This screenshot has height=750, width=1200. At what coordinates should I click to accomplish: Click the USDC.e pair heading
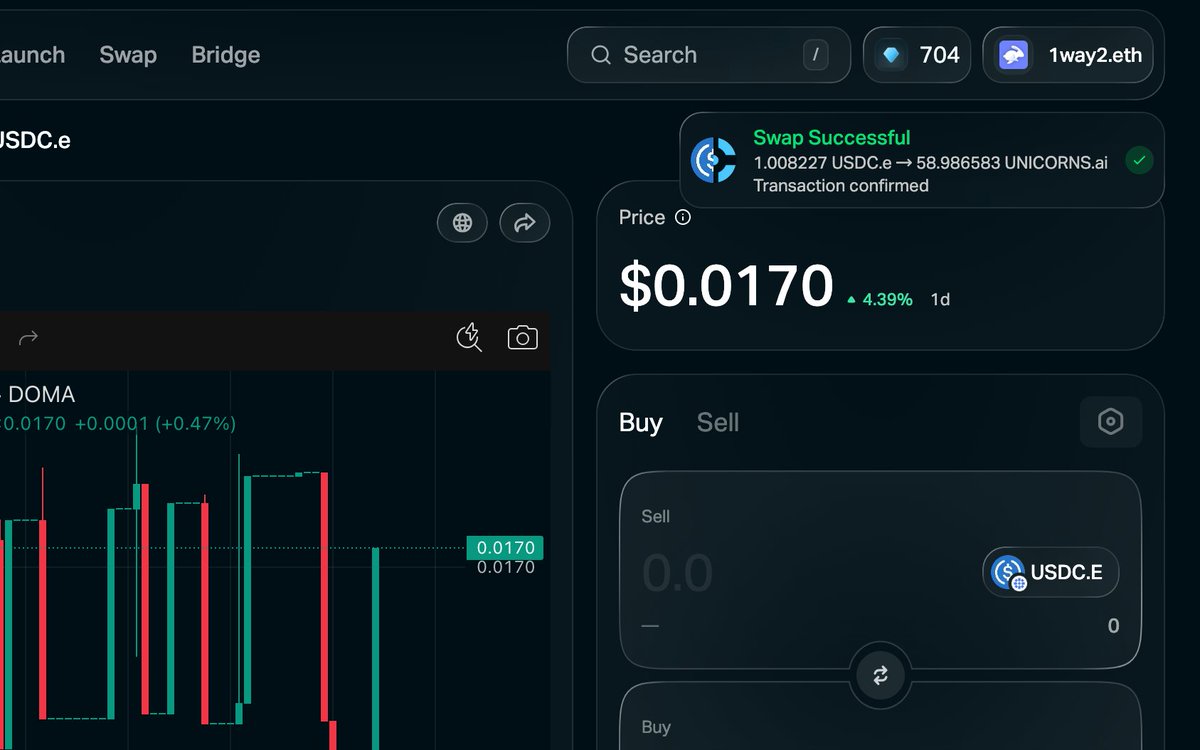(33, 140)
